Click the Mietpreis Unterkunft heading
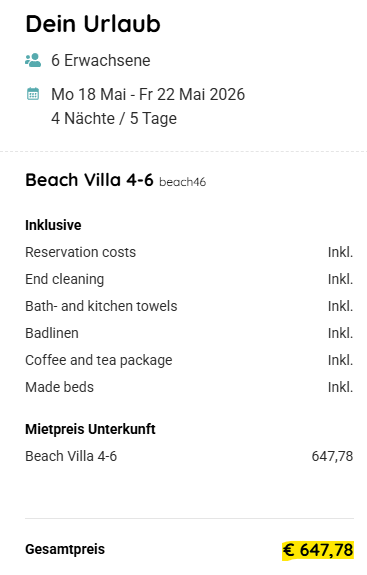Screen dimensions: 367x575 (90, 429)
